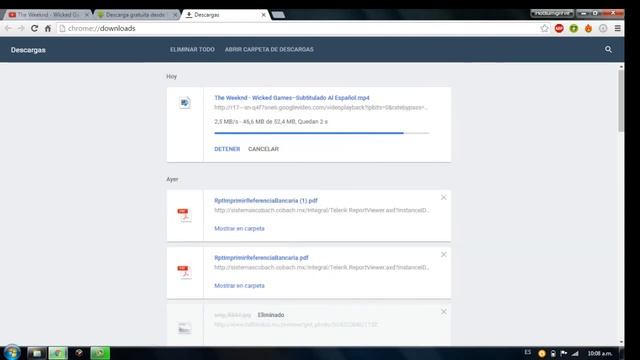
Task: Open the red Adblock extension icon
Action: (559, 28)
